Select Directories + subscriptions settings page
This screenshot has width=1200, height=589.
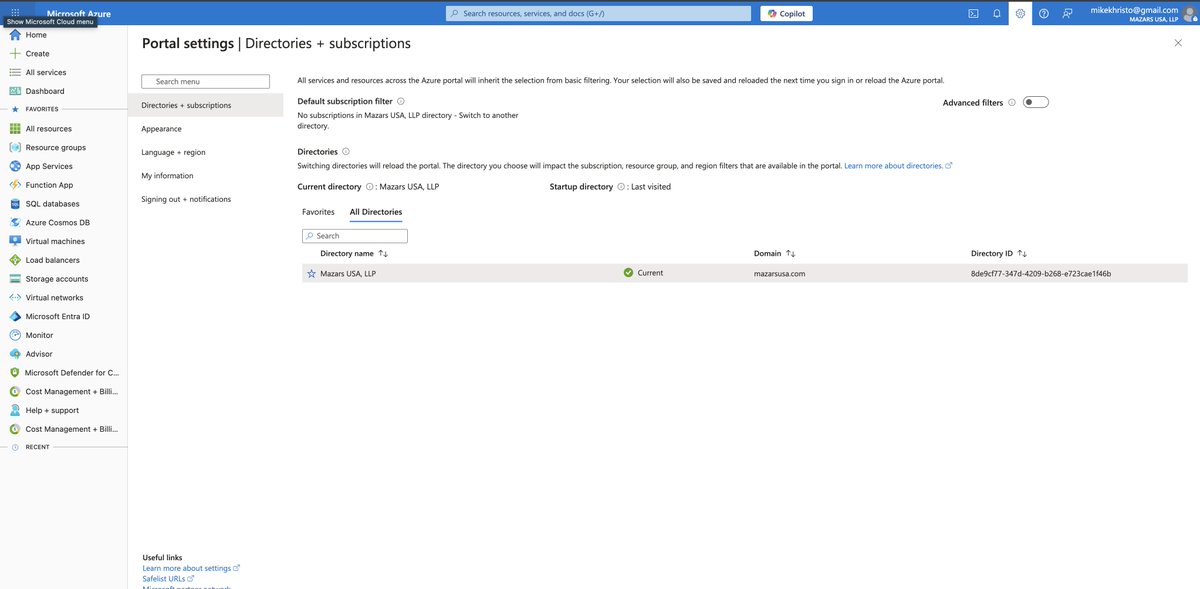(x=206, y=105)
